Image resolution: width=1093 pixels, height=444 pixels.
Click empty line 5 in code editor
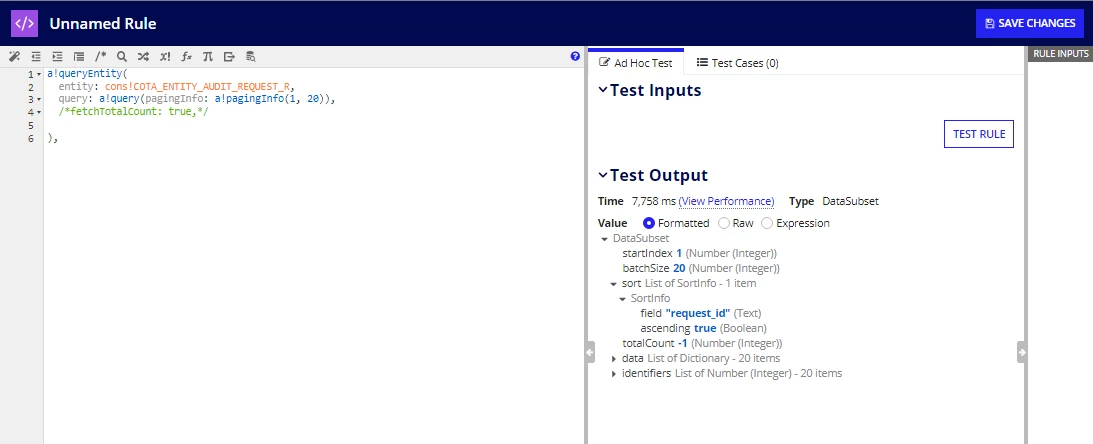coord(314,125)
